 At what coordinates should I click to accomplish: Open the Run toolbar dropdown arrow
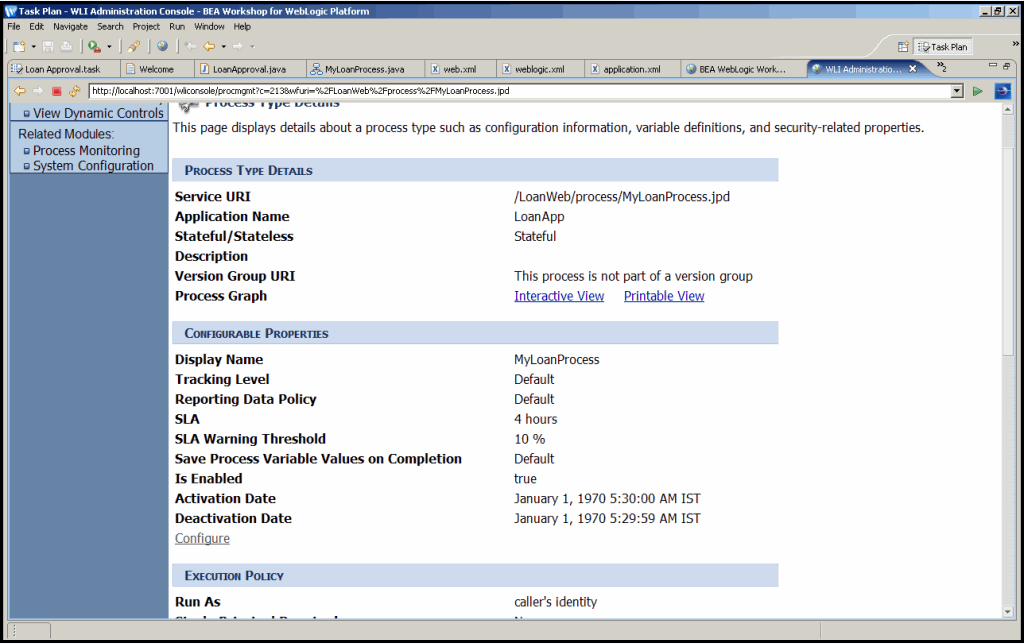109,47
